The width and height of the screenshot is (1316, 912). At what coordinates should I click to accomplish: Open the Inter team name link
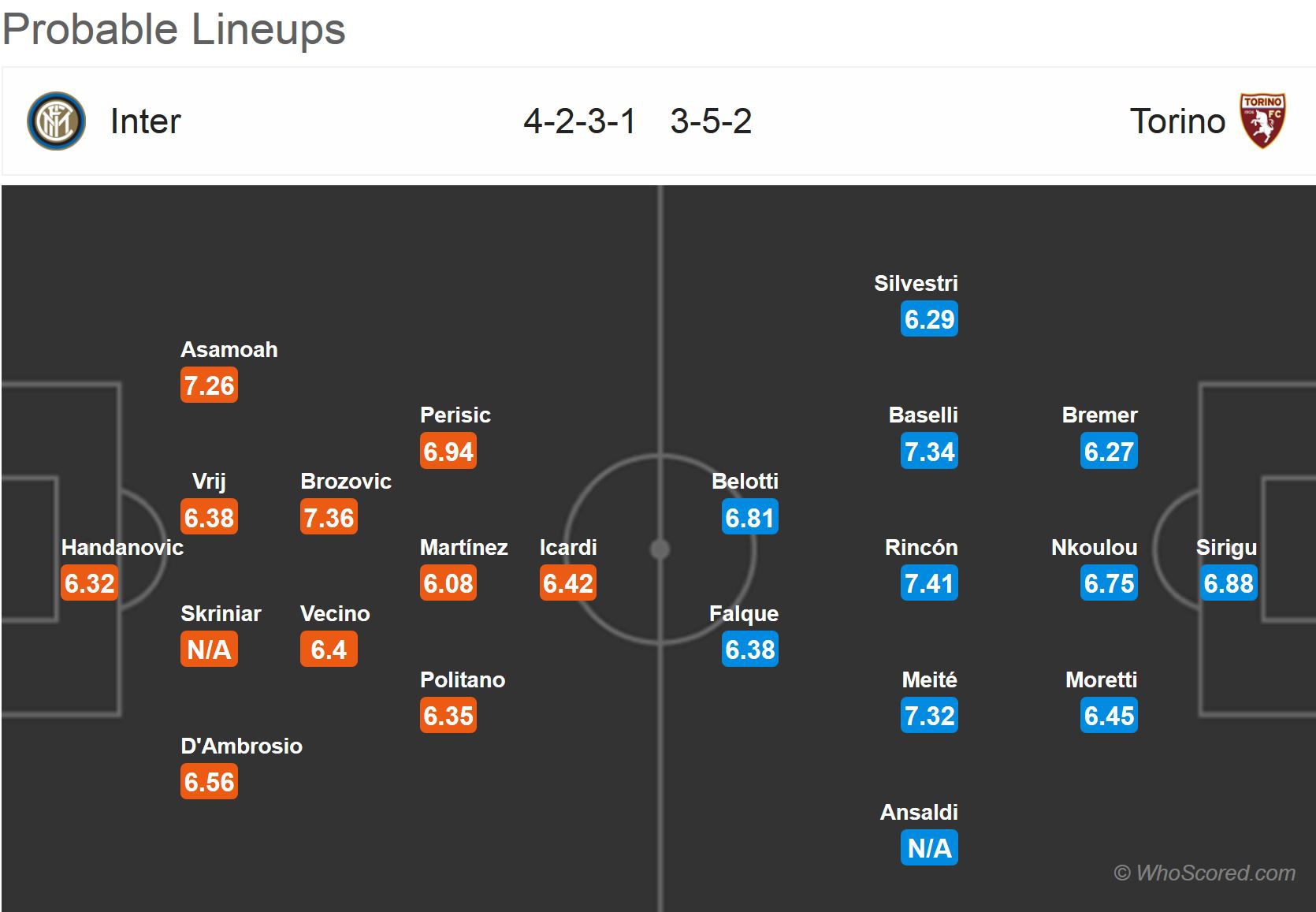point(146,121)
